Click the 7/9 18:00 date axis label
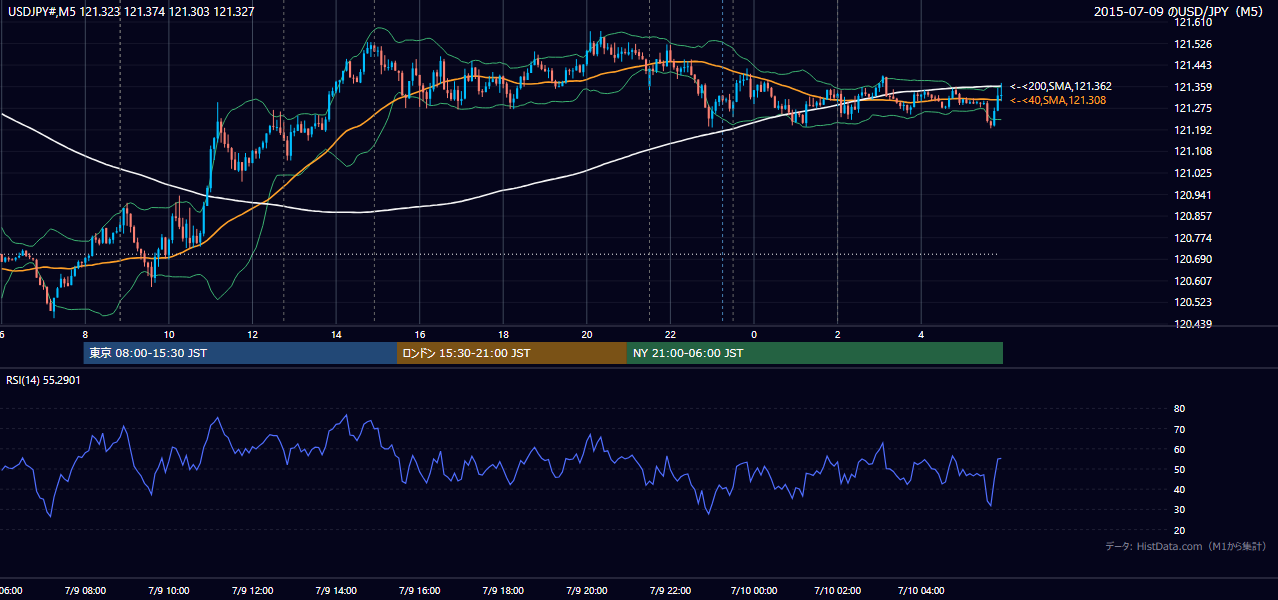The image size is (1278, 600). coord(503,591)
